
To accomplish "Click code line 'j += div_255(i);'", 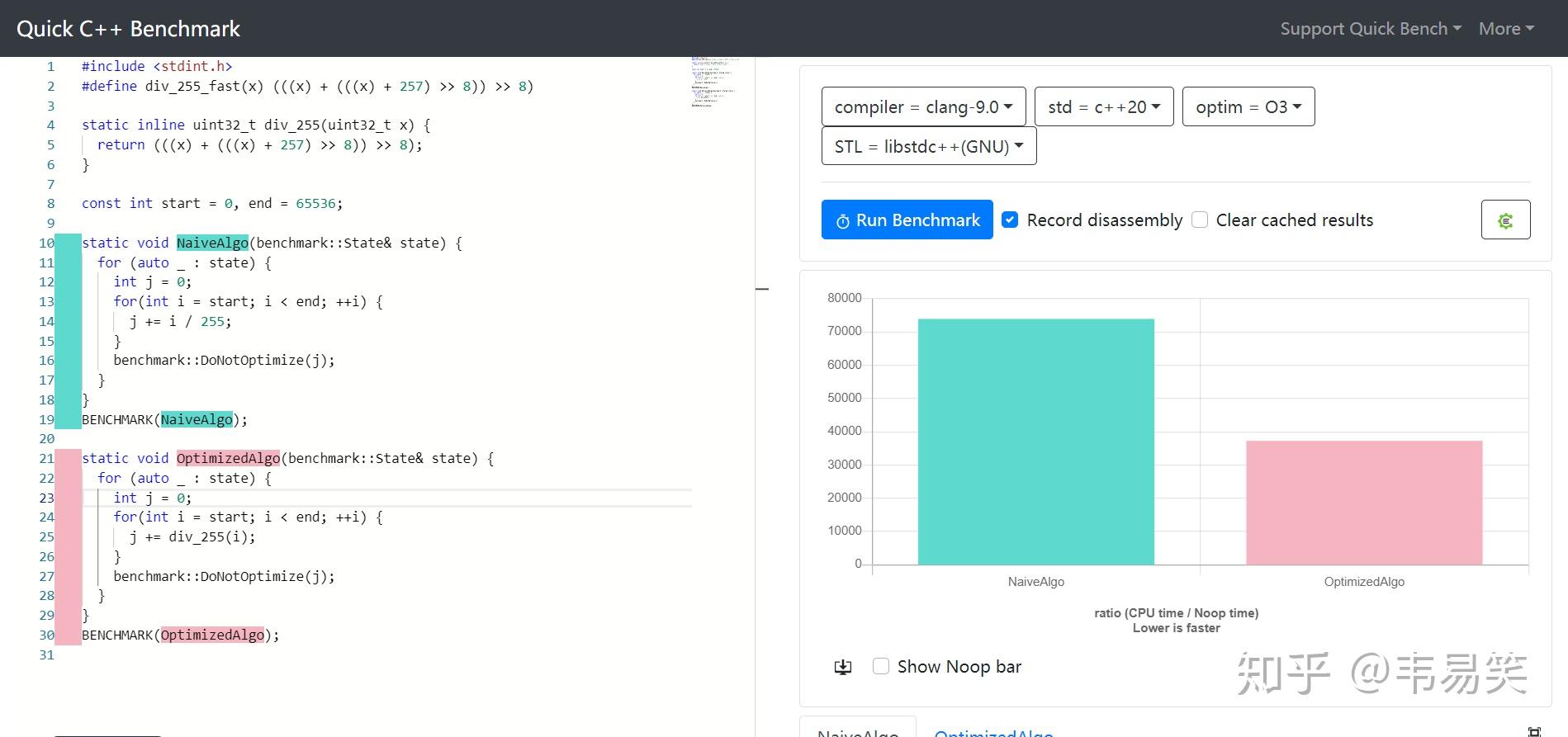I will 192,536.
